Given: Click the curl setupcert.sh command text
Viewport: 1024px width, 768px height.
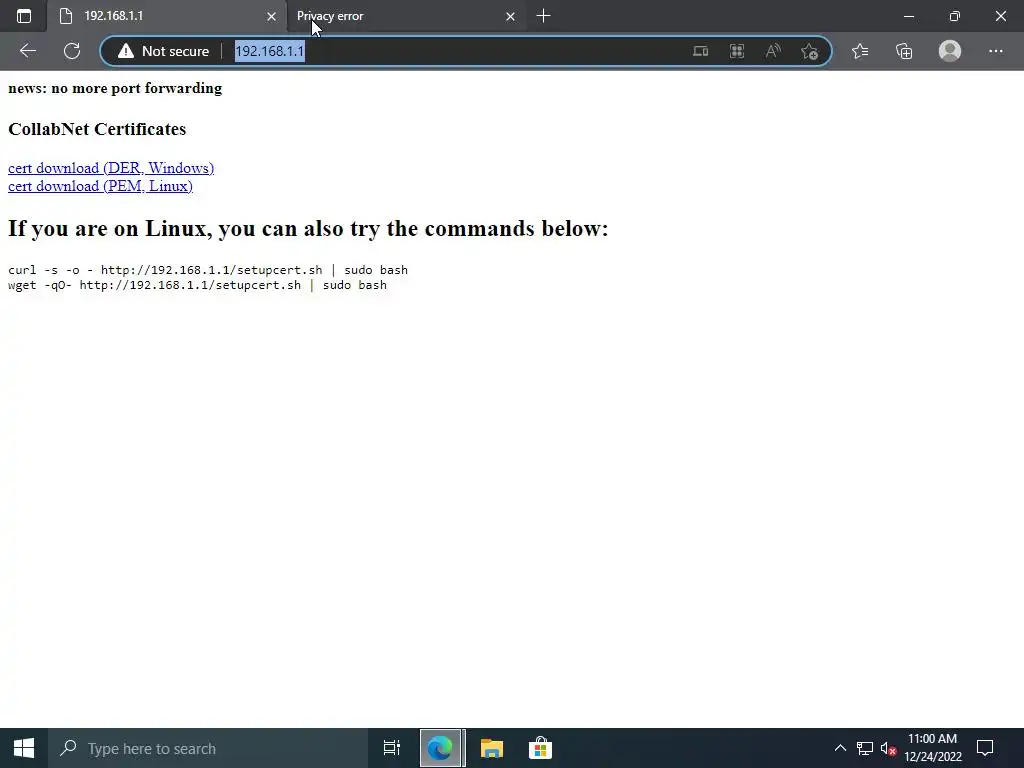Looking at the screenshot, I should tap(208, 270).
